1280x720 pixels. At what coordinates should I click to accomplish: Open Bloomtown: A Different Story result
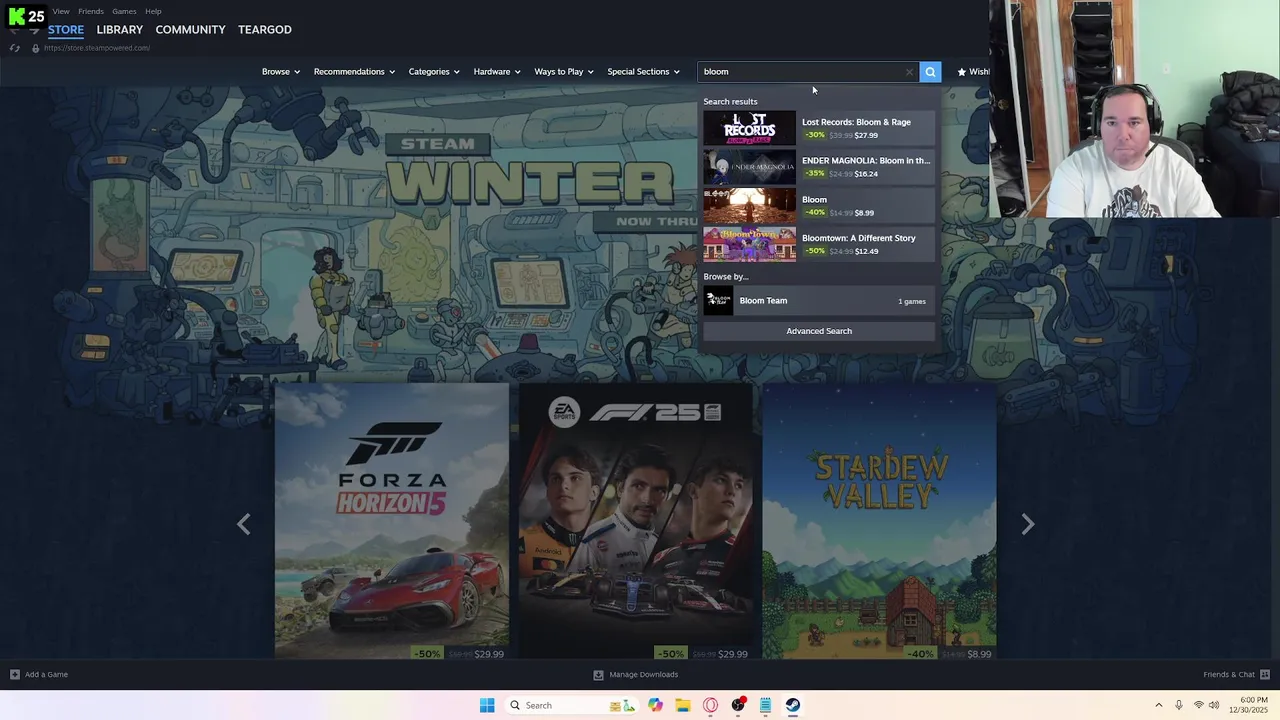click(x=819, y=244)
